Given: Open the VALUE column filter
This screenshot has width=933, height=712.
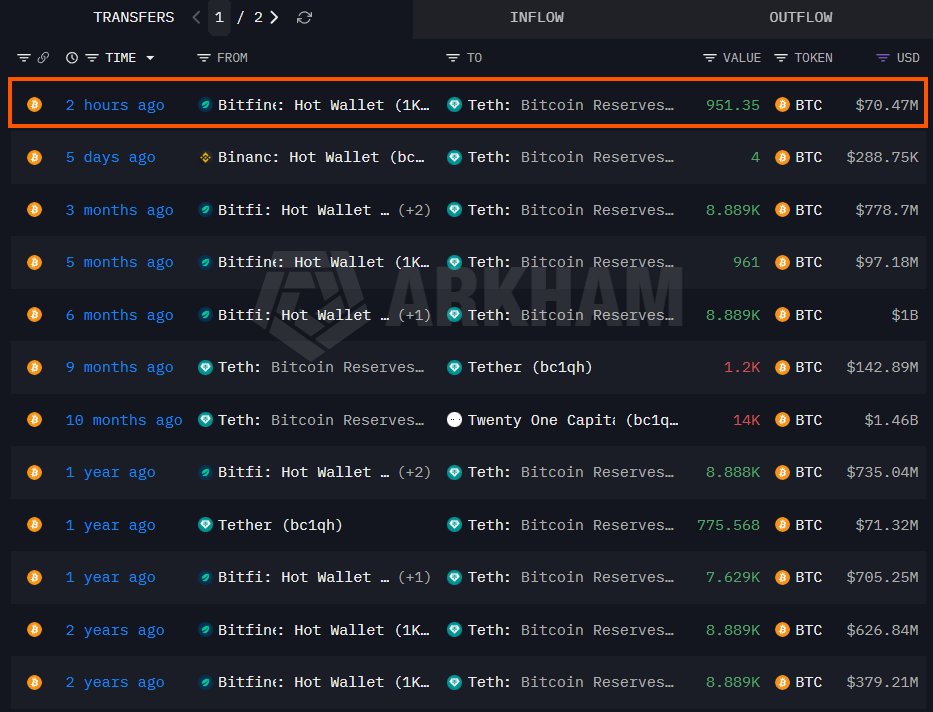Looking at the screenshot, I should pyautogui.click(x=710, y=58).
